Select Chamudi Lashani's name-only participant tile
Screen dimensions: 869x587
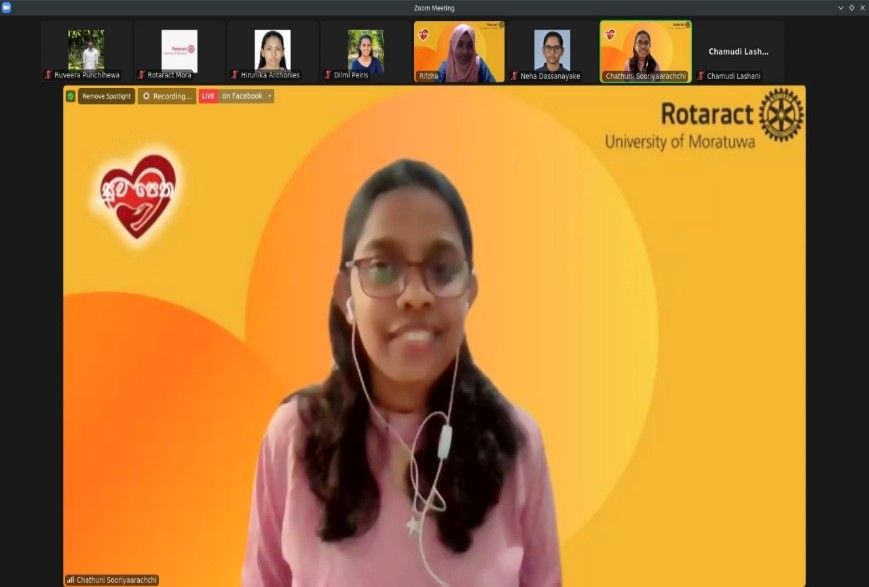[738, 51]
